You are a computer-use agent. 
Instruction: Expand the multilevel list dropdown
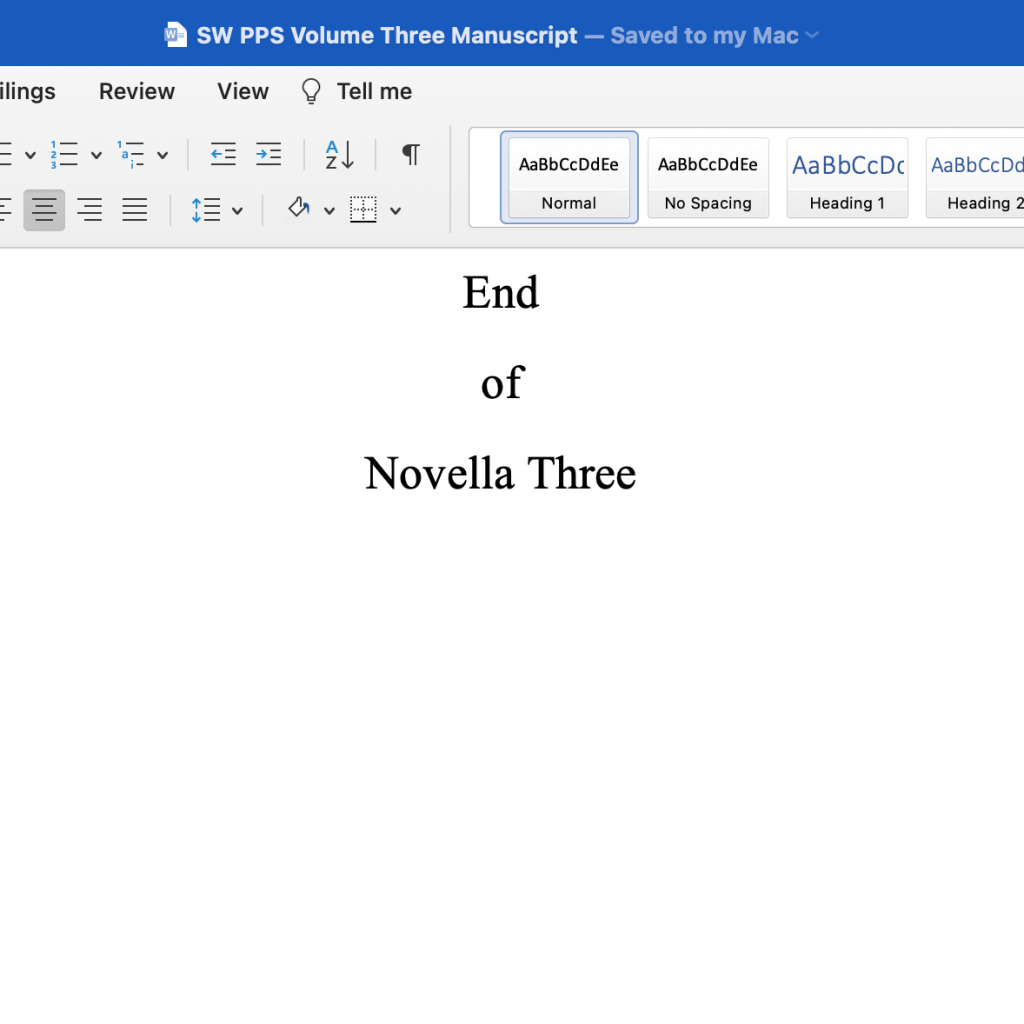pyautogui.click(x=163, y=154)
